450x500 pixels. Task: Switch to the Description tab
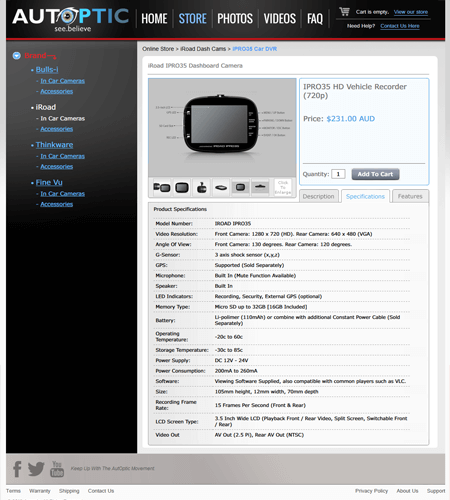pos(319,196)
